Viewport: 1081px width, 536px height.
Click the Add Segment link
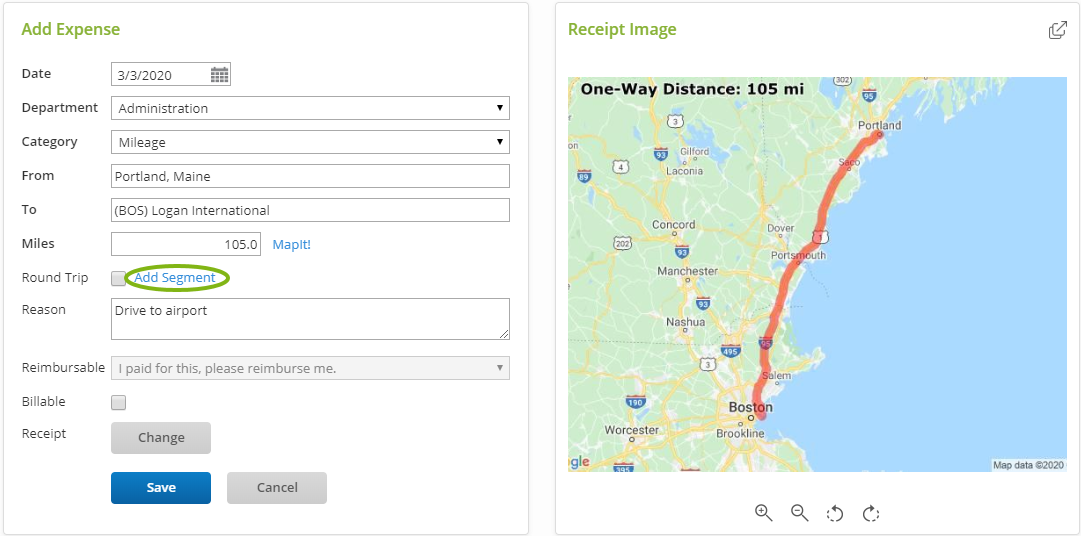pyautogui.click(x=175, y=278)
